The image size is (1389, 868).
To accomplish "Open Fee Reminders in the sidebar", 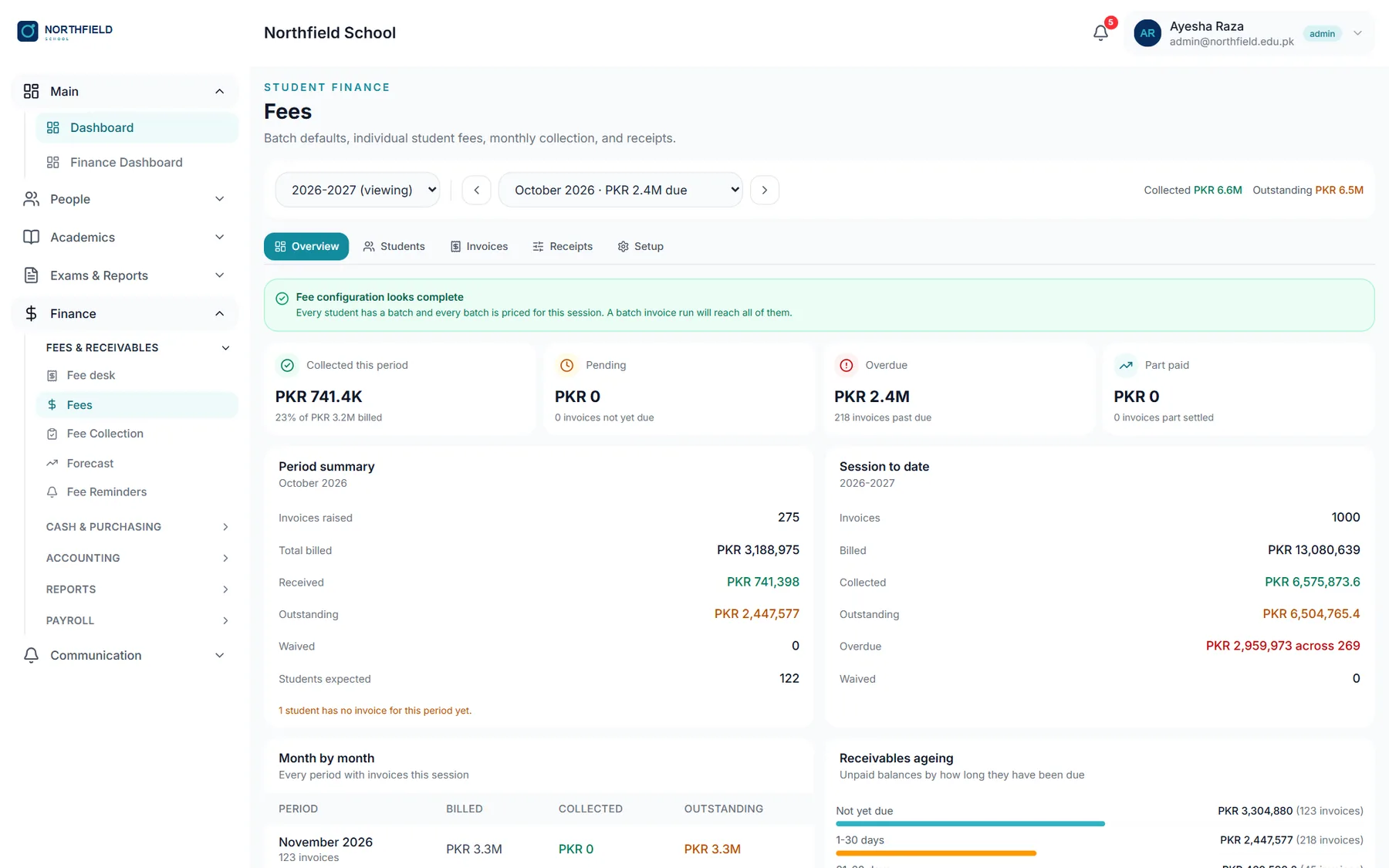I will pyautogui.click(x=137, y=491).
